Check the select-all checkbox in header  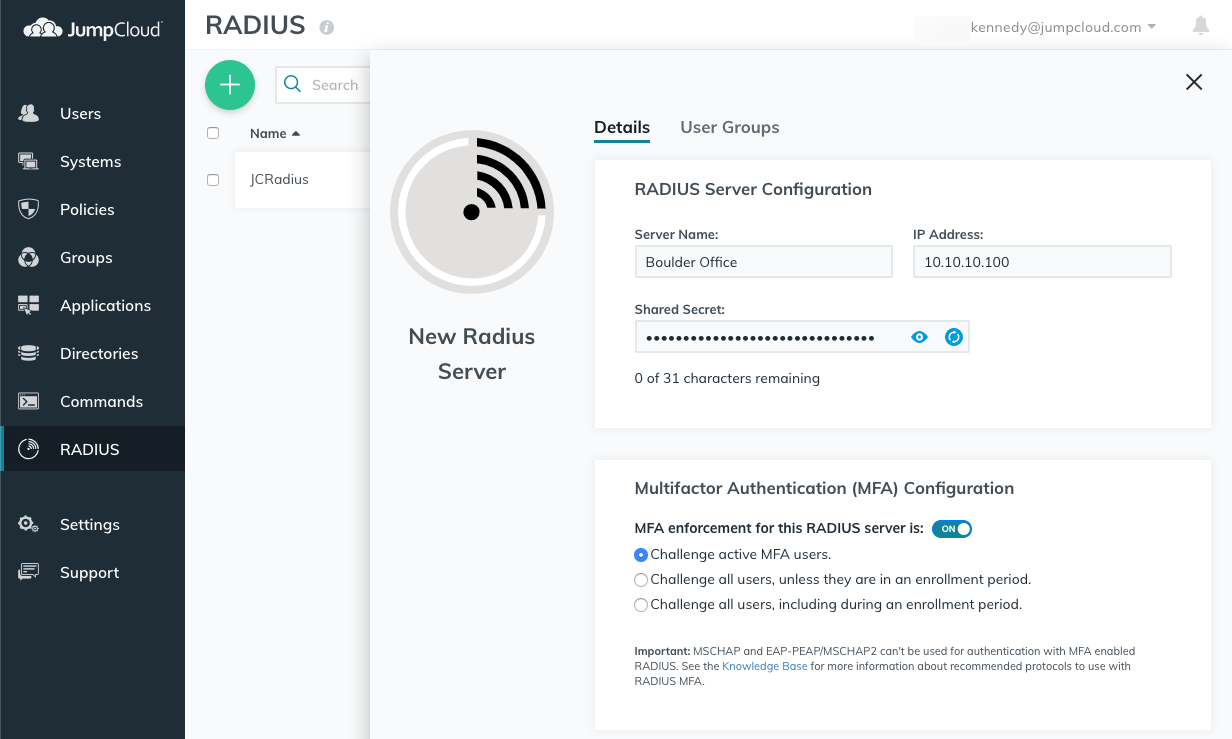[213, 133]
